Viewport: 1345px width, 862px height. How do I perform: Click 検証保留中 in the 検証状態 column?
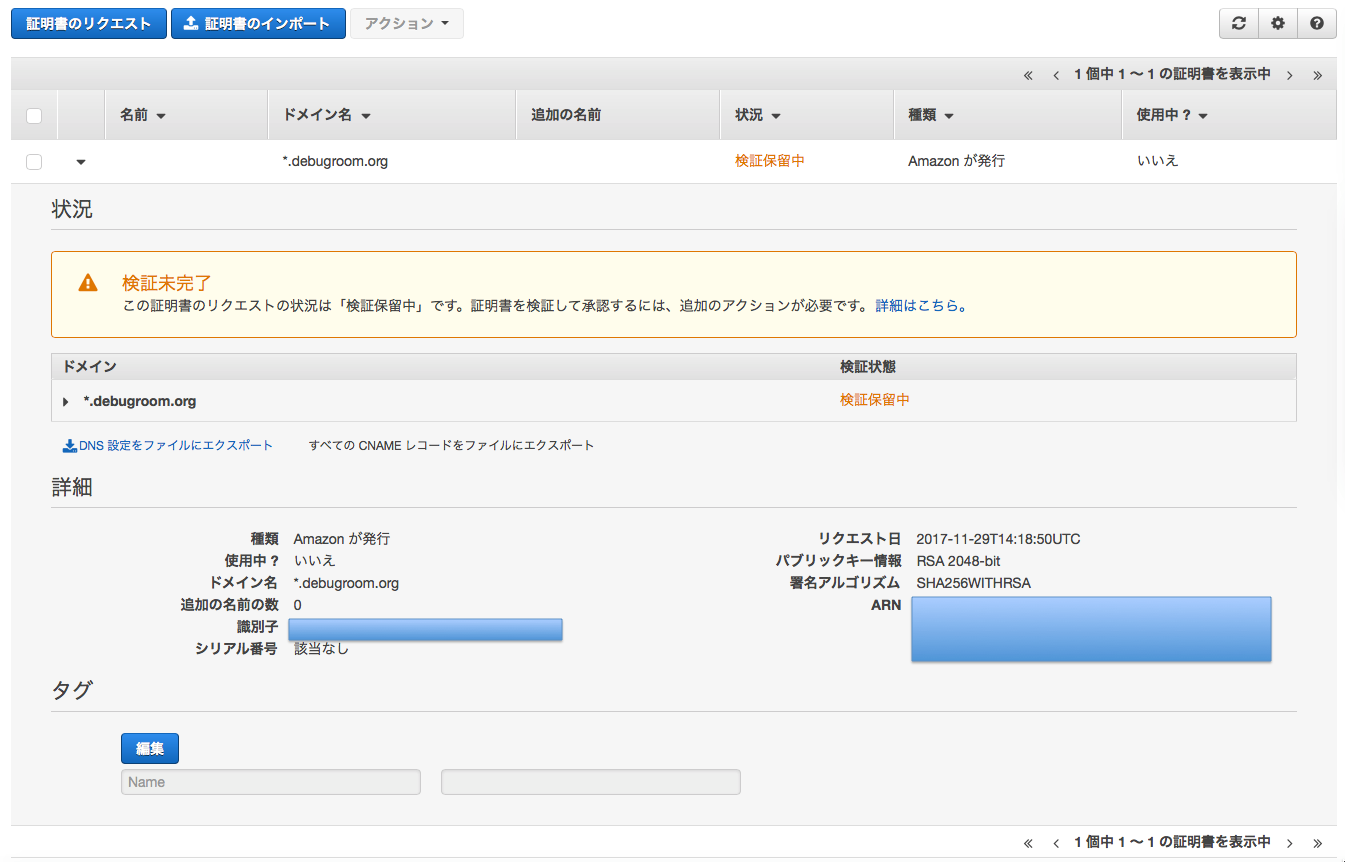point(875,400)
